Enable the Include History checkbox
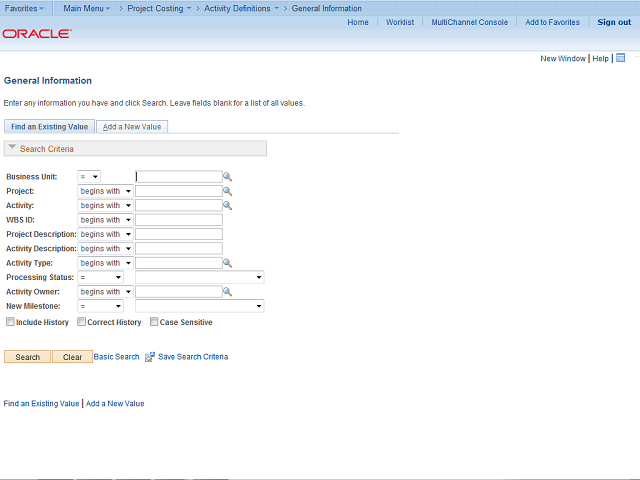Image resolution: width=640 pixels, height=480 pixels. pyautogui.click(x=10, y=322)
